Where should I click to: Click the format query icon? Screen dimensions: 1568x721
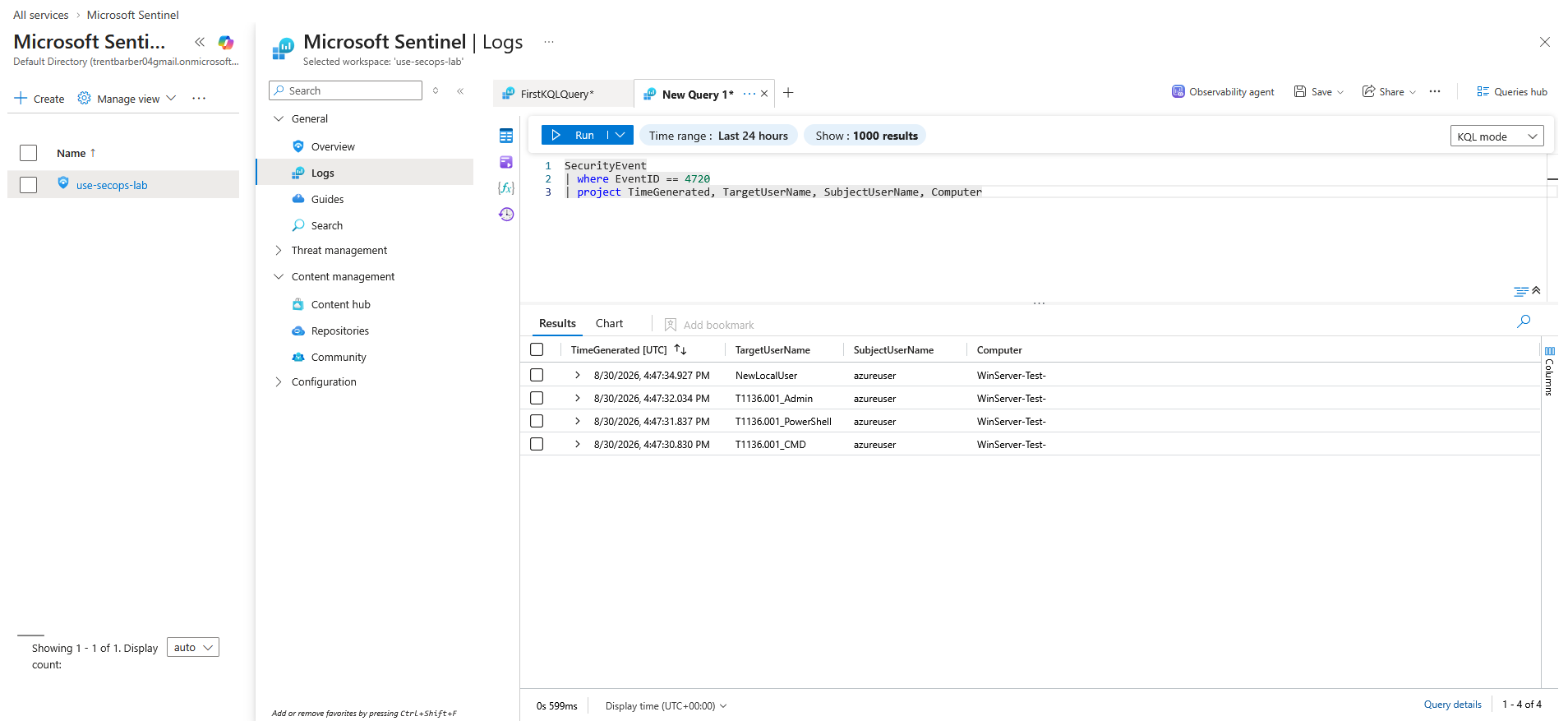tap(1521, 291)
